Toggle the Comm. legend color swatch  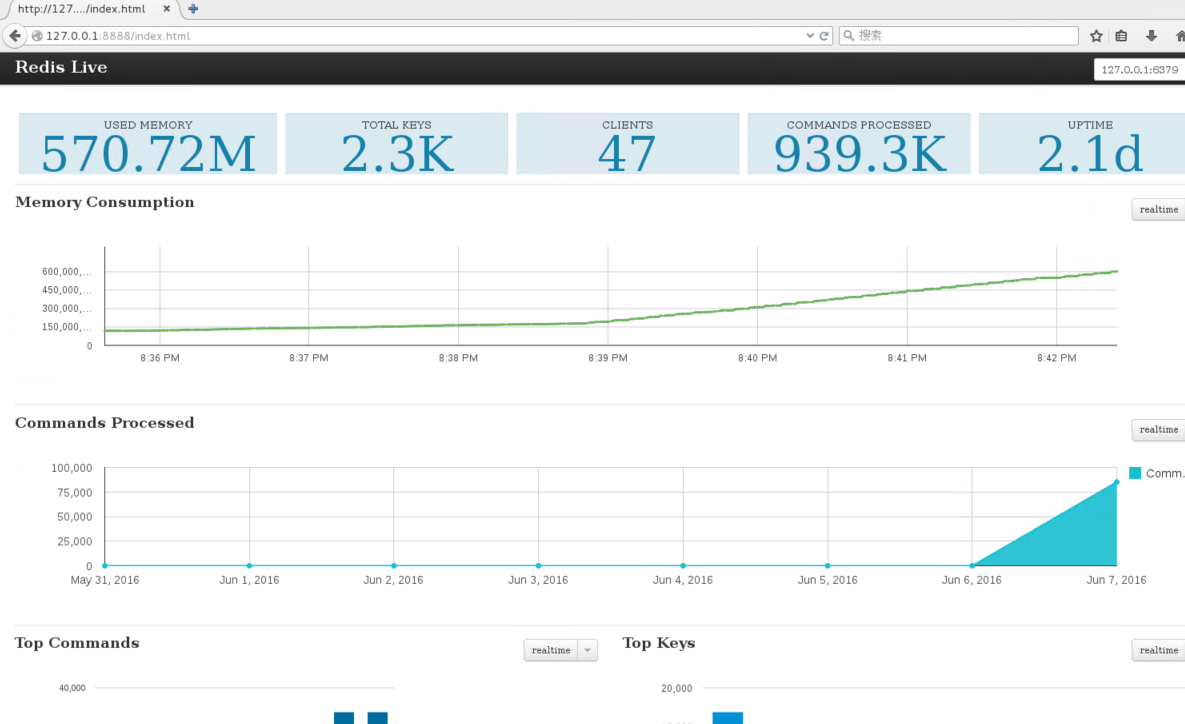point(1134,473)
